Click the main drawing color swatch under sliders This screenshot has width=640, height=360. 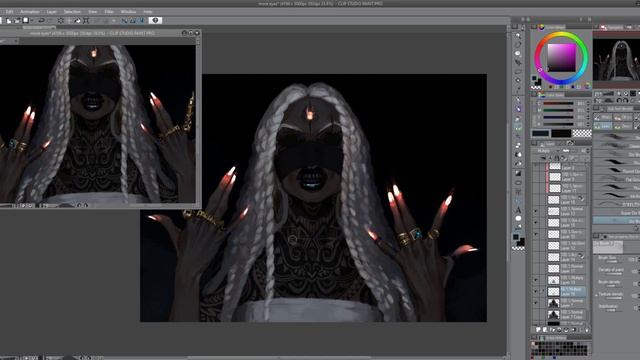point(540,133)
